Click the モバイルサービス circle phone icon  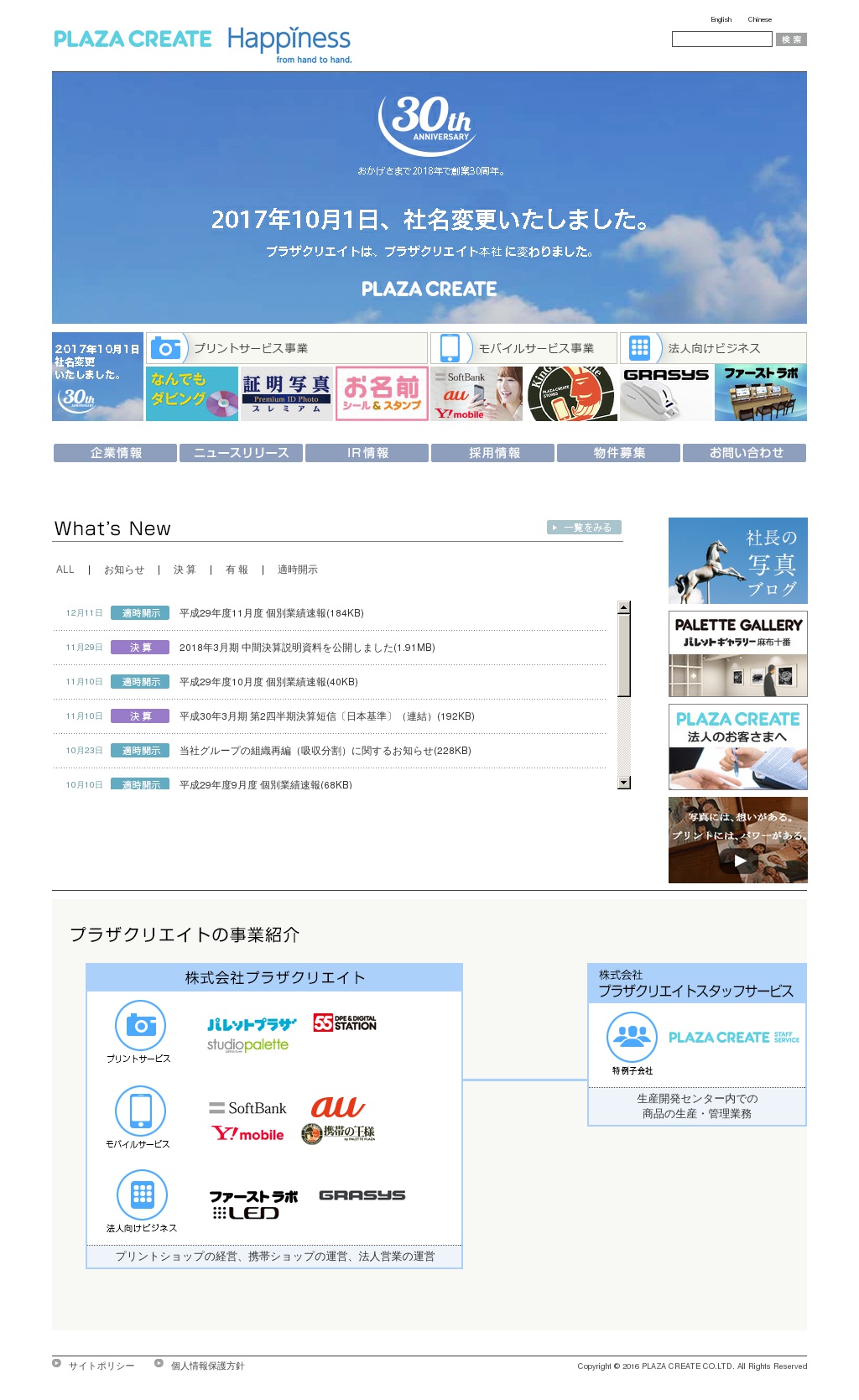point(140,1111)
